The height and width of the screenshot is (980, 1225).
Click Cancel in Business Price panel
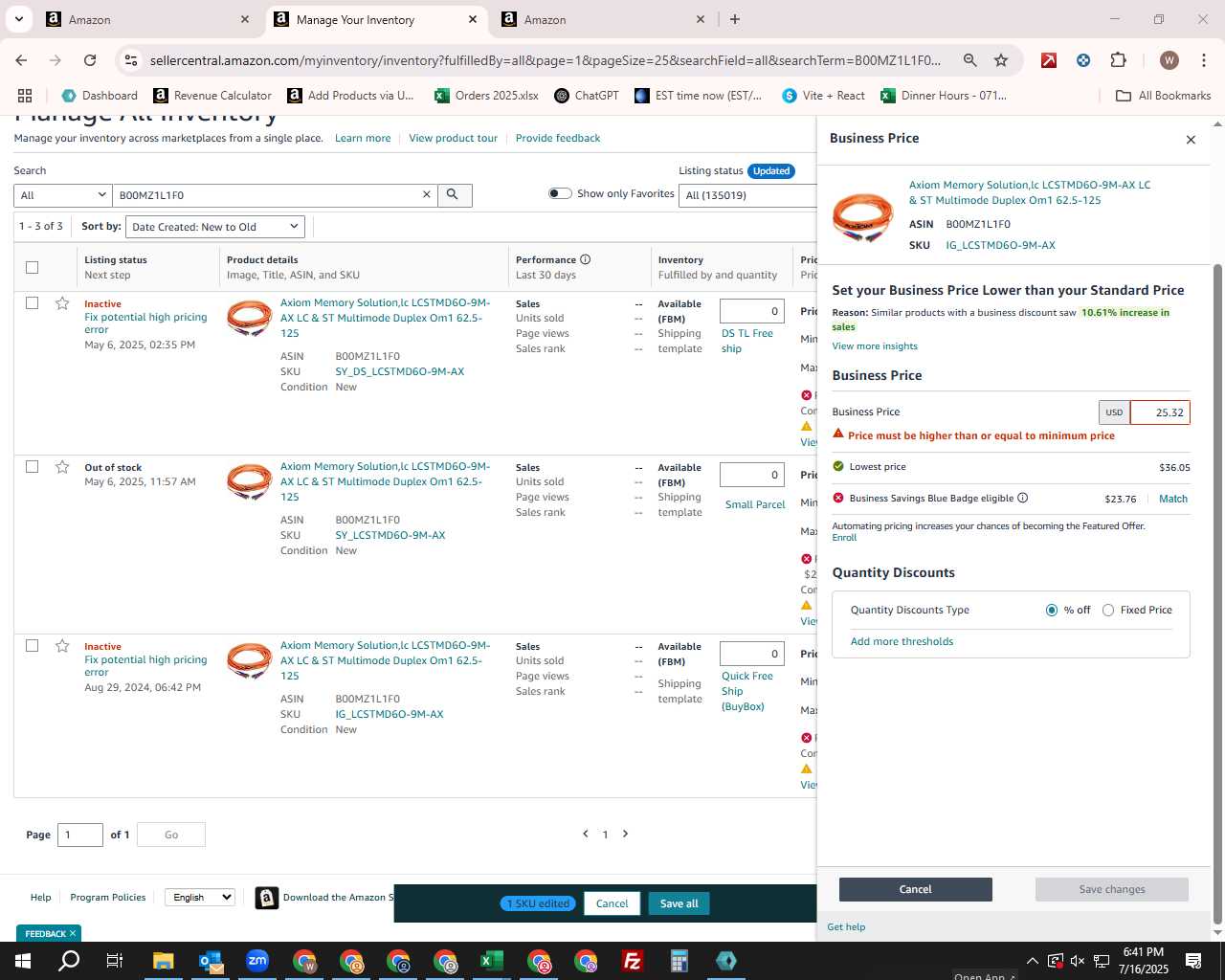coord(916,889)
